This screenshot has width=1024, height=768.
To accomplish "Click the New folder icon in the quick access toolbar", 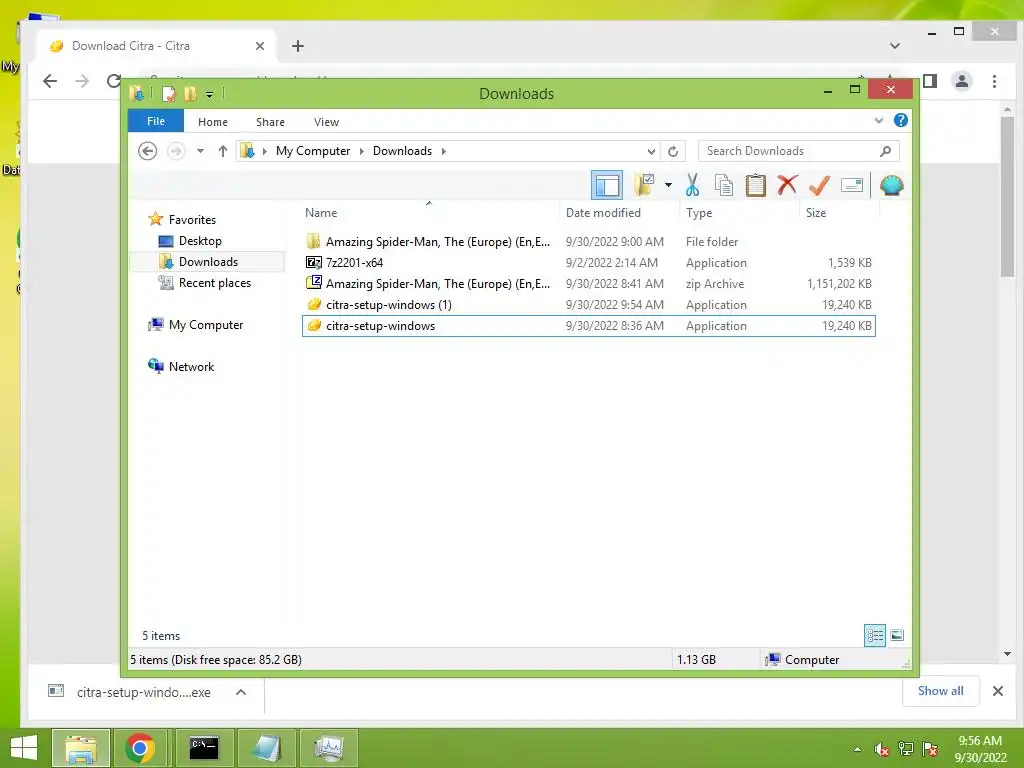I will [x=190, y=94].
